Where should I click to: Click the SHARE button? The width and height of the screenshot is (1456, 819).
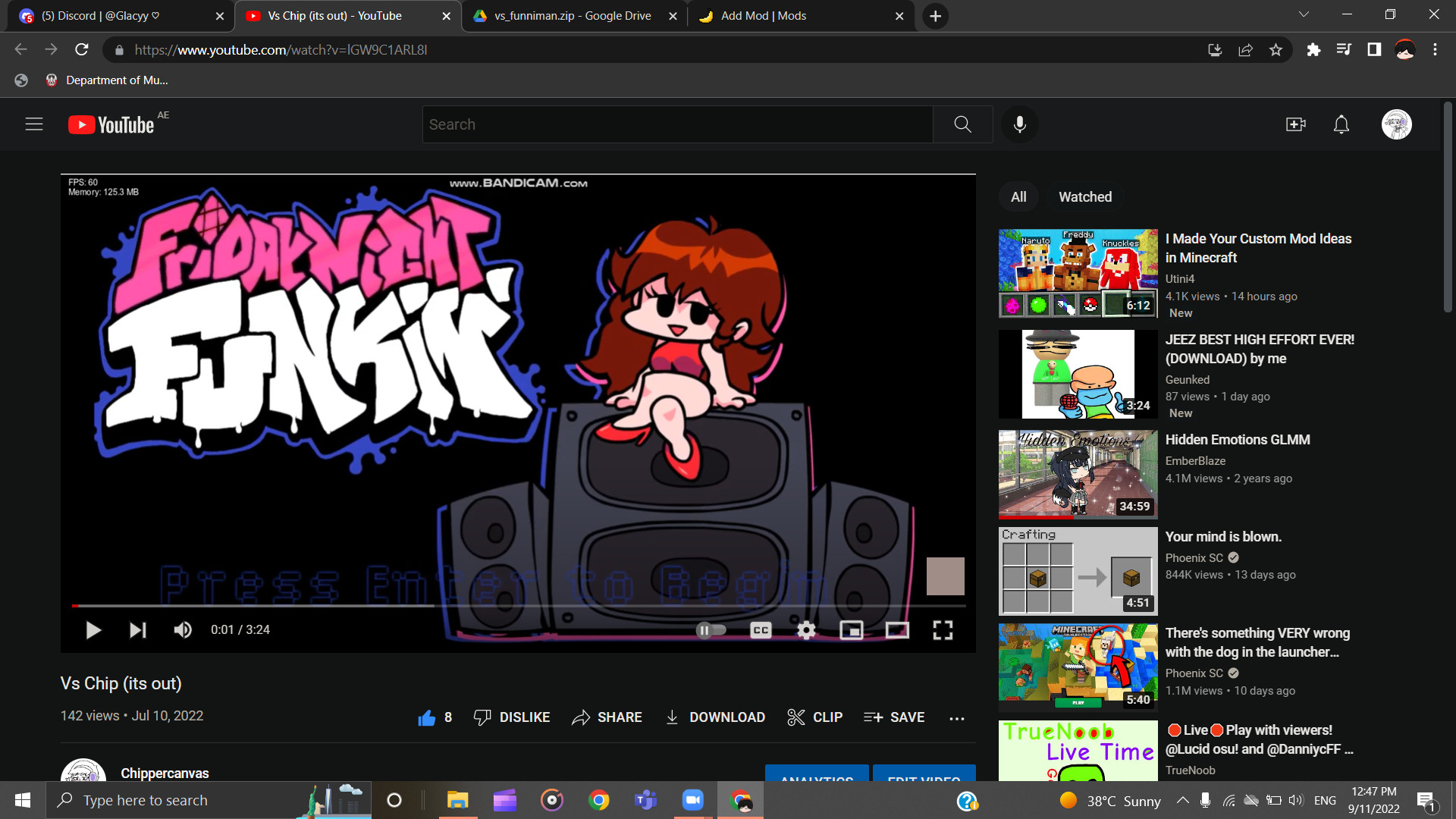click(607, 717)
